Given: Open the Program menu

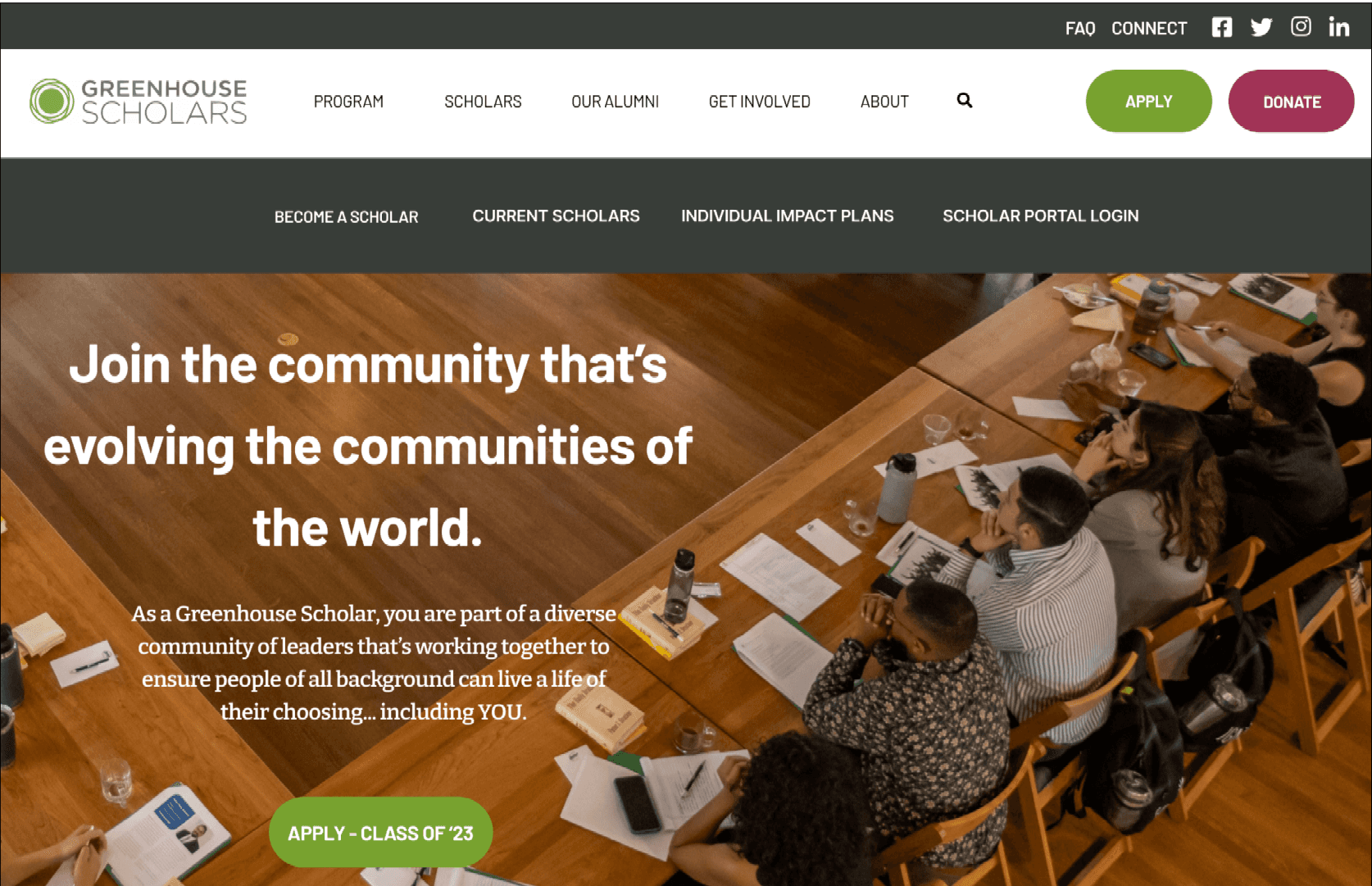Looking at the screenshot, I should 348,102.
